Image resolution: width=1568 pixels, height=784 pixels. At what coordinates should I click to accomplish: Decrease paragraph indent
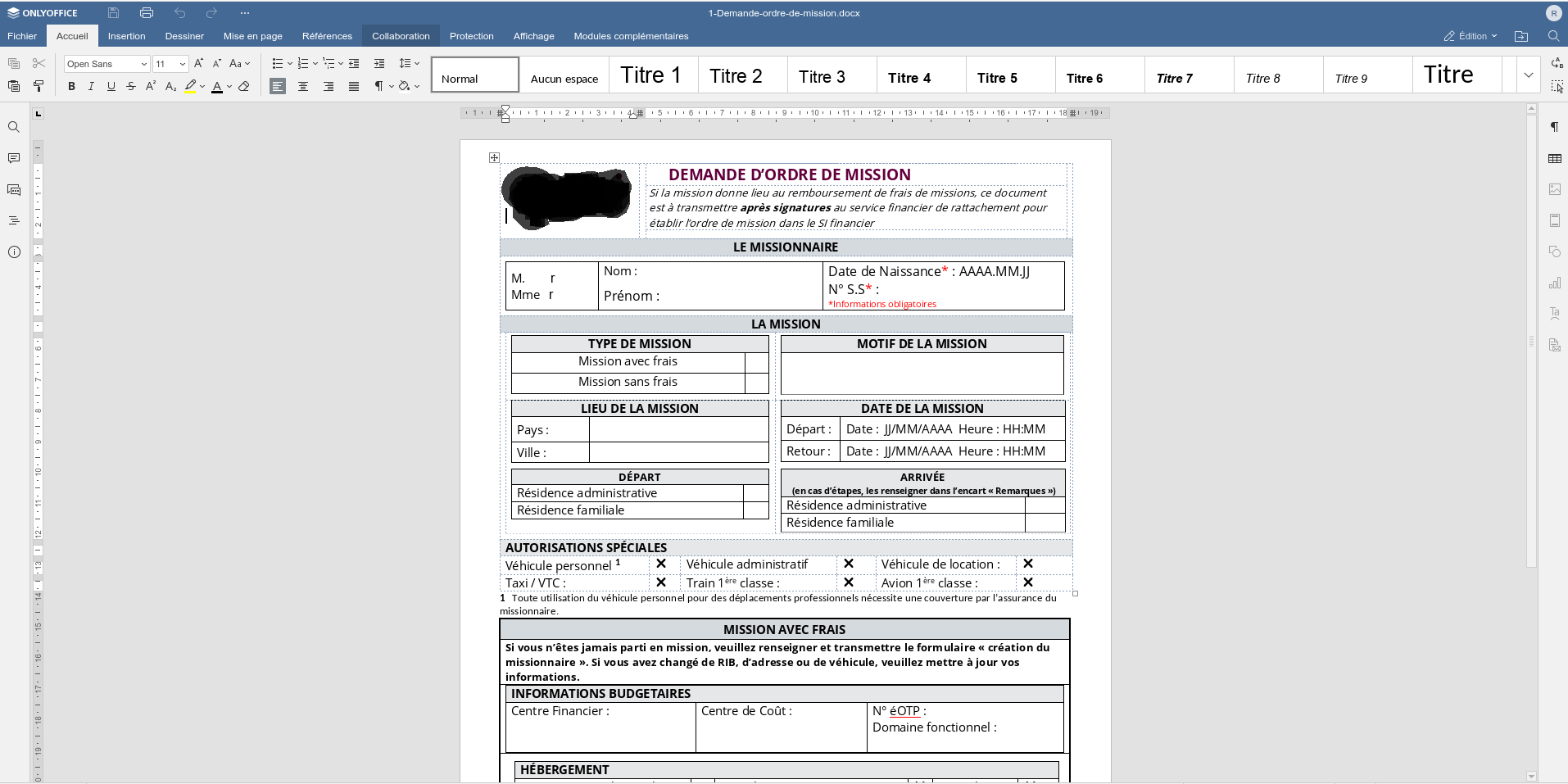(x=354, y=63)
